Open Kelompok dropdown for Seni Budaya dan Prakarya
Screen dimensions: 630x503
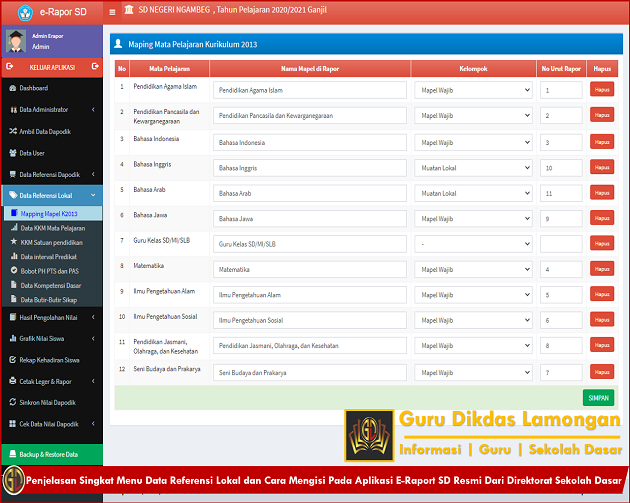pos(473,372)
